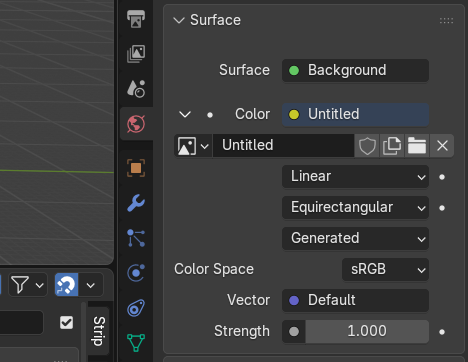Open the Physics properties tab
The image size is (468, 362).
[x=136, y=273]
